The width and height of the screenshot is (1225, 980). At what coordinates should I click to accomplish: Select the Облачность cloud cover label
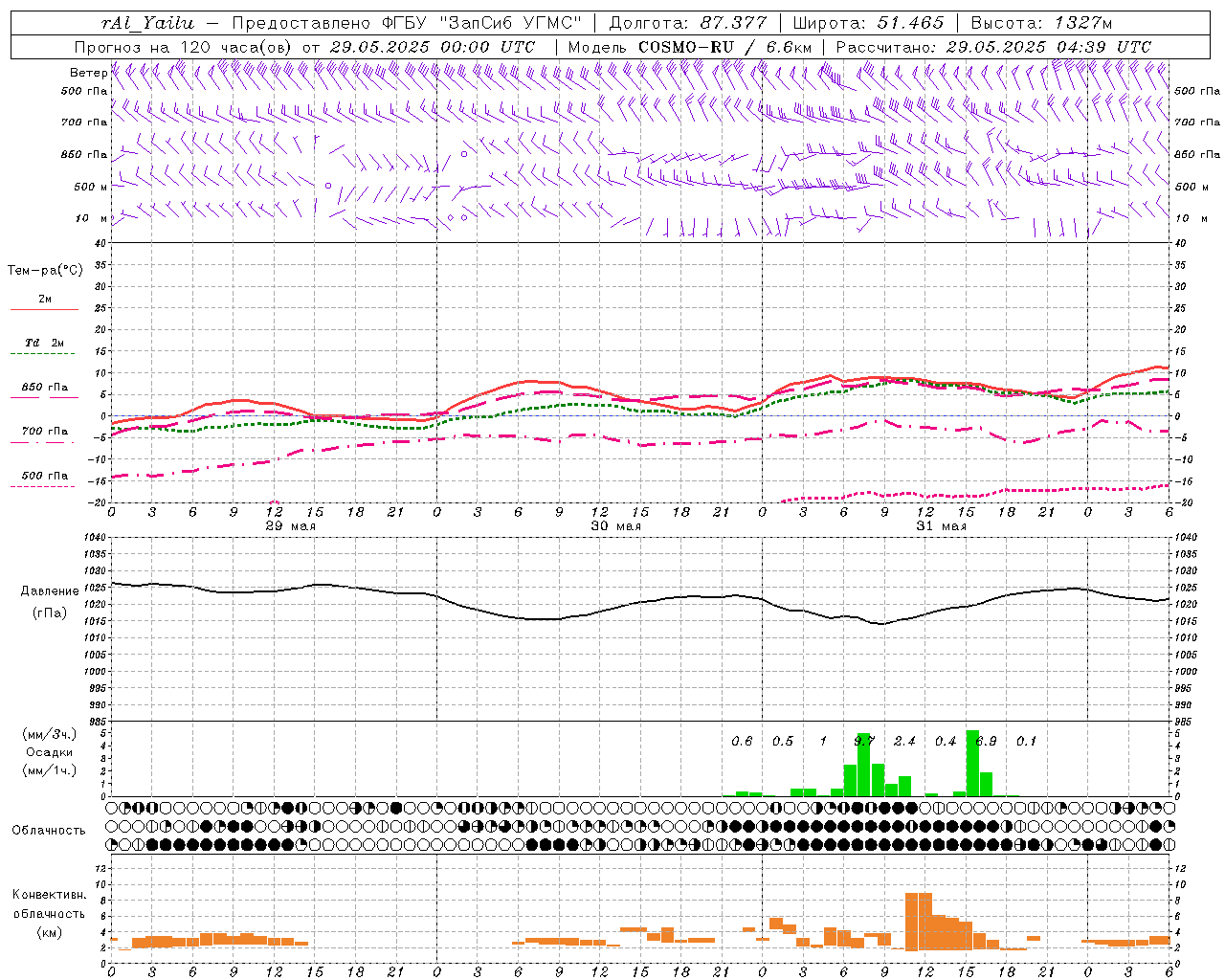49,831
